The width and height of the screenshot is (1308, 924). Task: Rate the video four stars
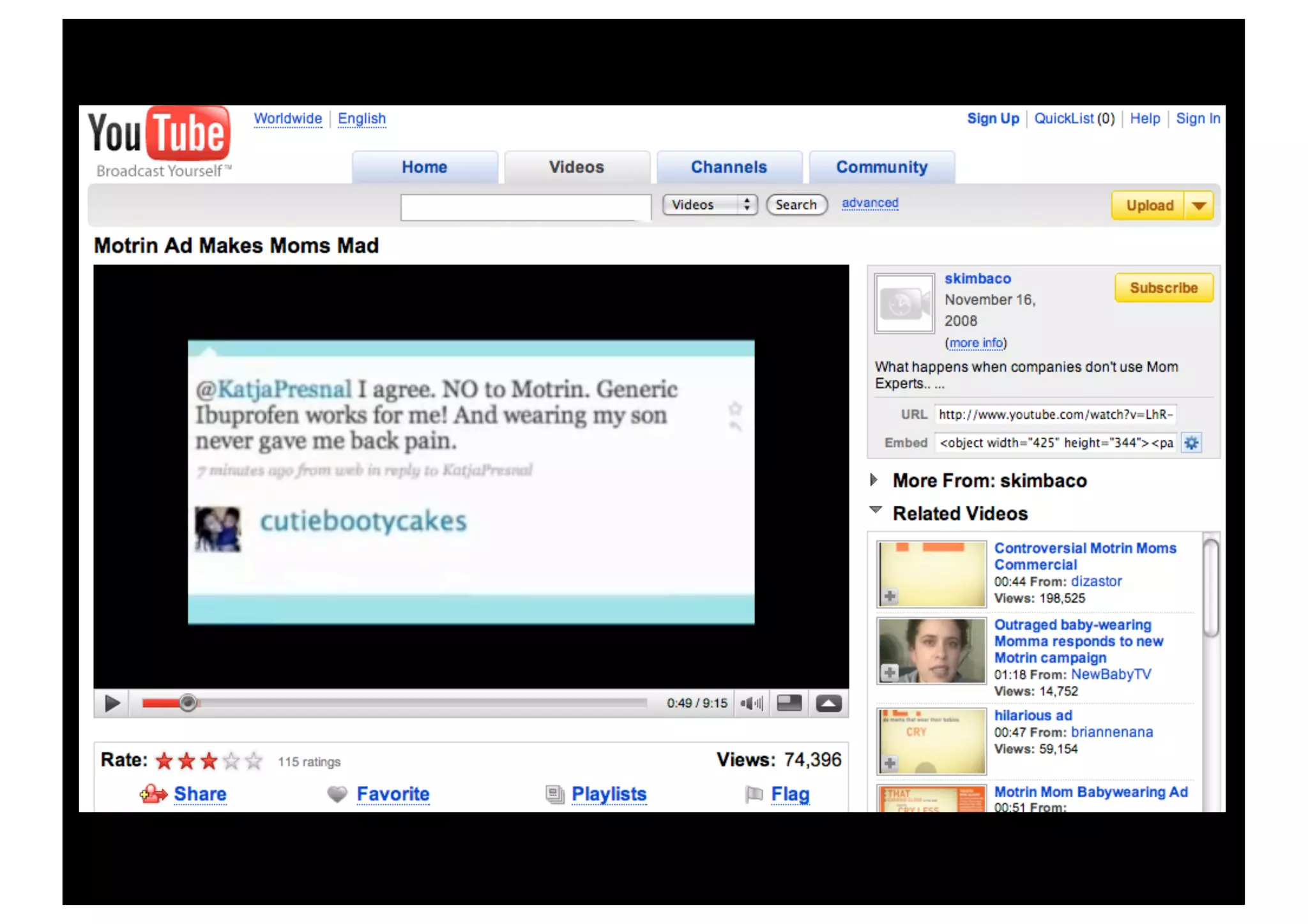click(x=232, y=761)
